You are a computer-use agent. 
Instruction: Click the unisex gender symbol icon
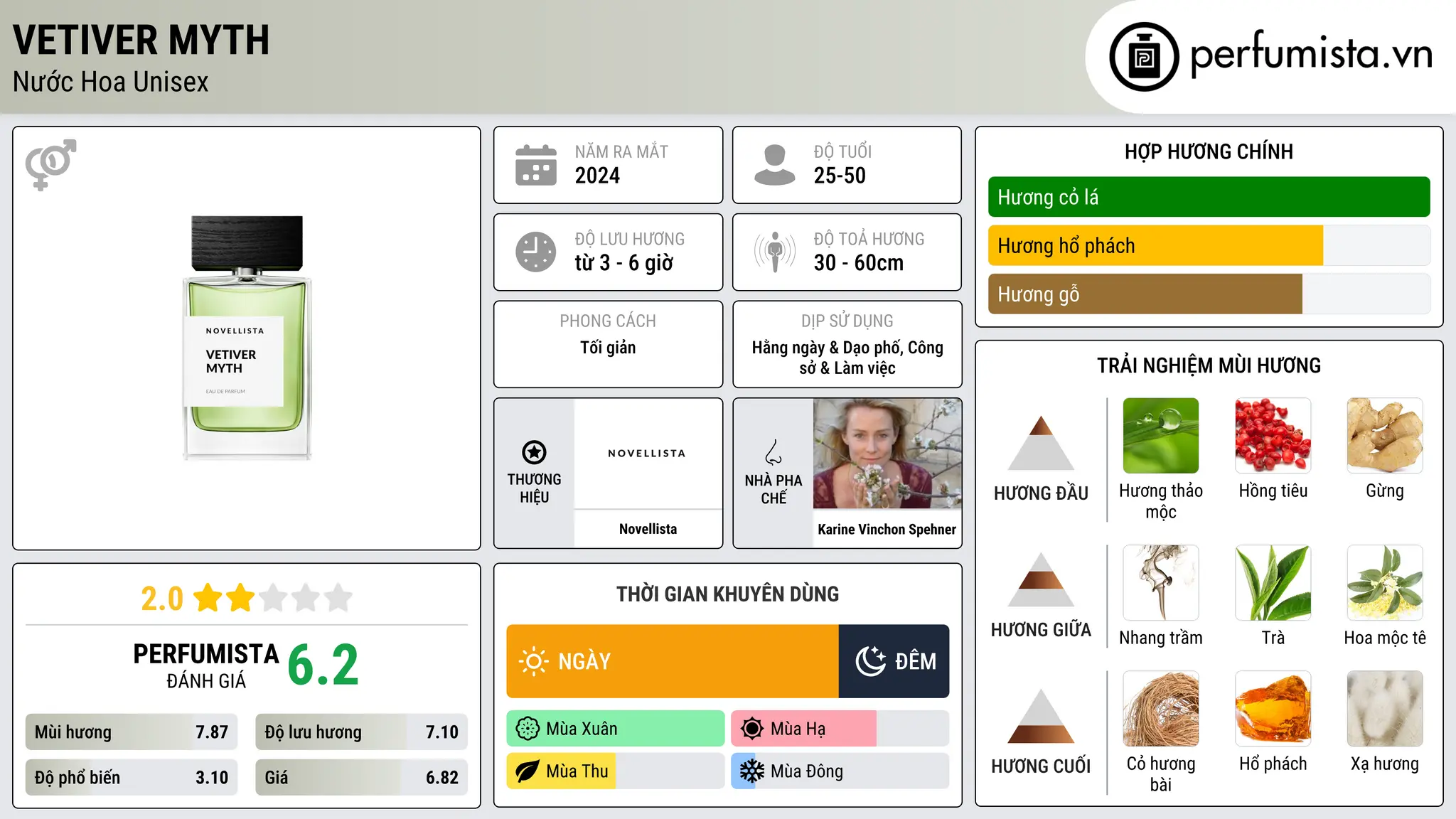50,164
